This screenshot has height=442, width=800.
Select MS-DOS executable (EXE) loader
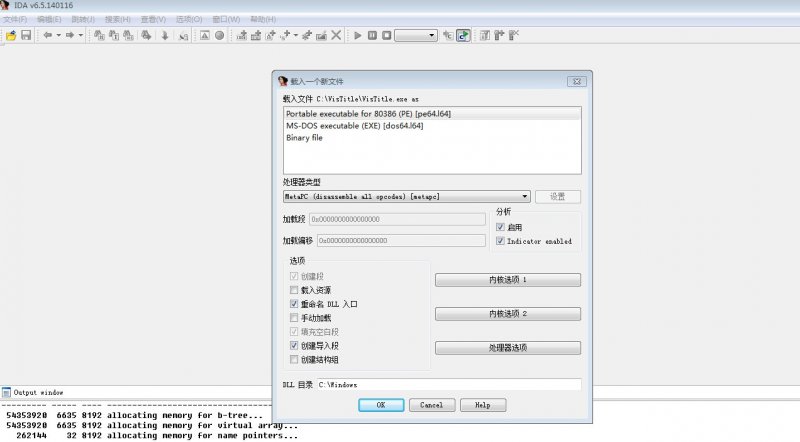click(x=432, y=126)
